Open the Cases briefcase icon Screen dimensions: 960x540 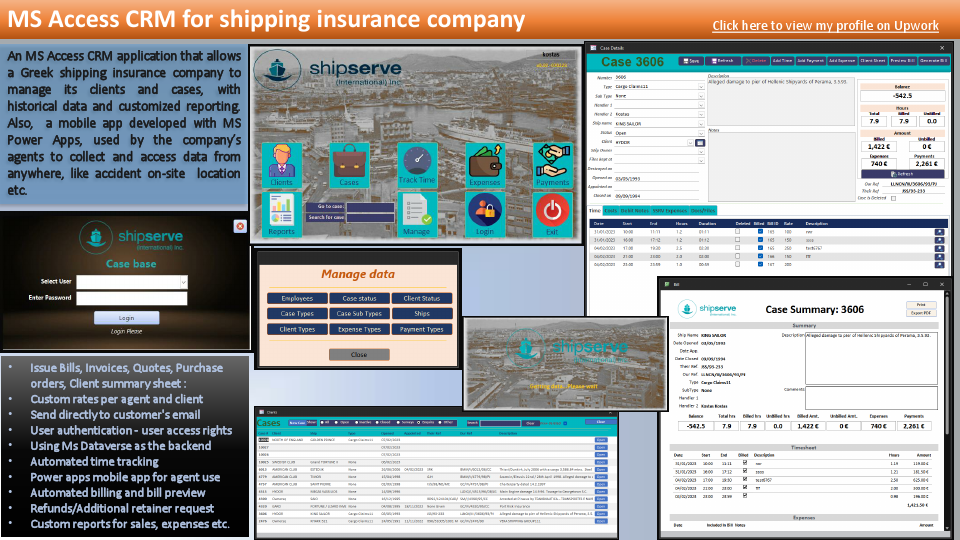(349, 165)
